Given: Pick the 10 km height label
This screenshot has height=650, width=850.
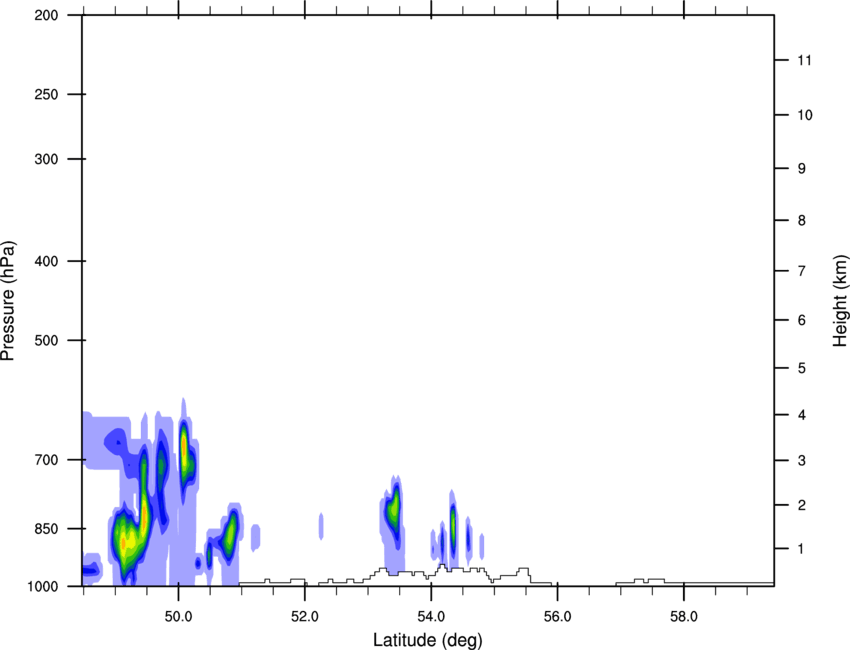Looking at the screenshot, I should tap(805, 115).
